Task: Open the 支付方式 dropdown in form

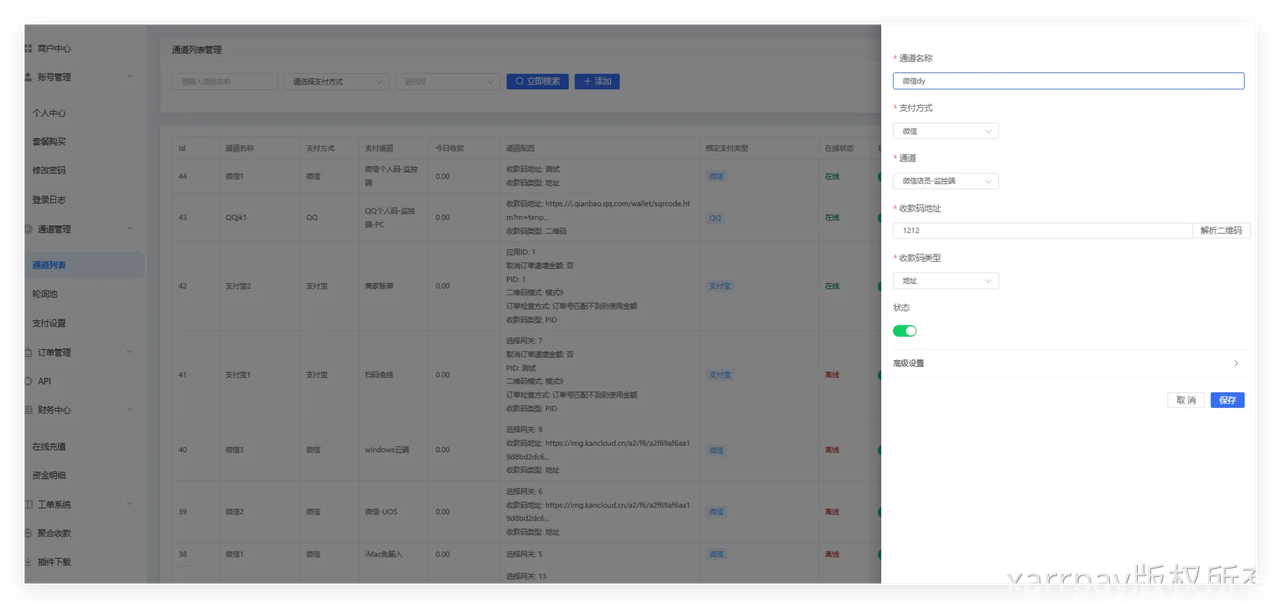Action: coord(945,131)
